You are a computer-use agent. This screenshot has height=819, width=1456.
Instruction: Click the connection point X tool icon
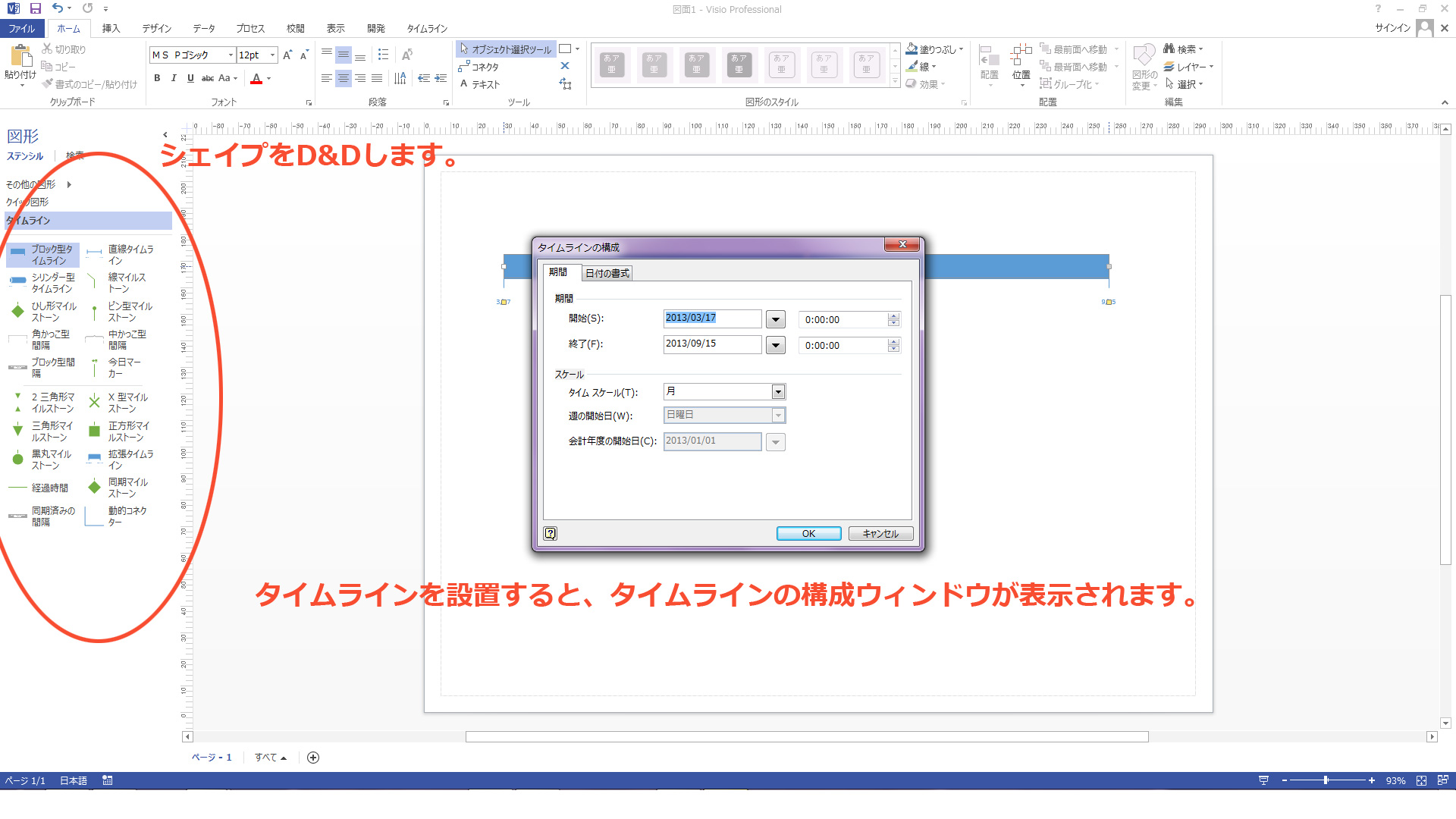click(565, 66)
